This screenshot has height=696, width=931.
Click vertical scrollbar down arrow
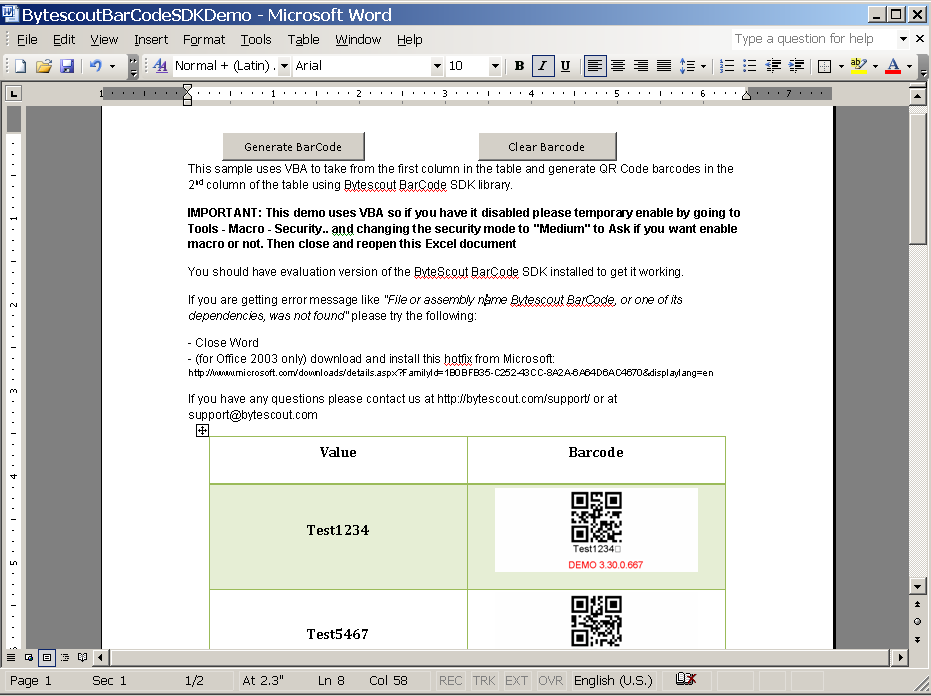tap(917, 587)
